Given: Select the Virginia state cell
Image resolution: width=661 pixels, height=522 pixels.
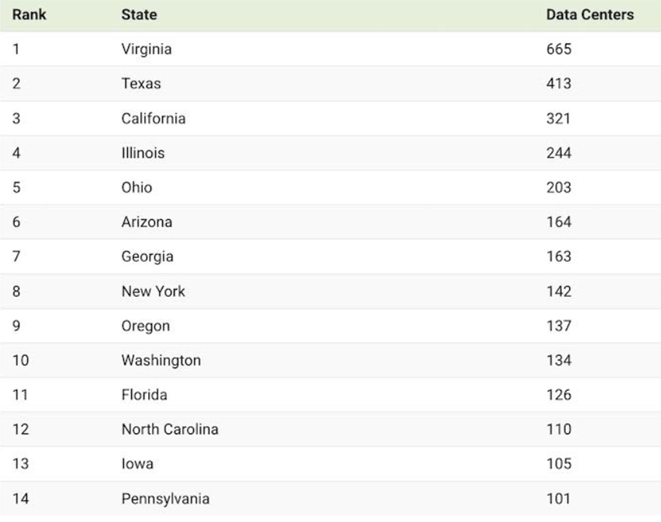Looking at the screenshot, I should click(147, 49).
